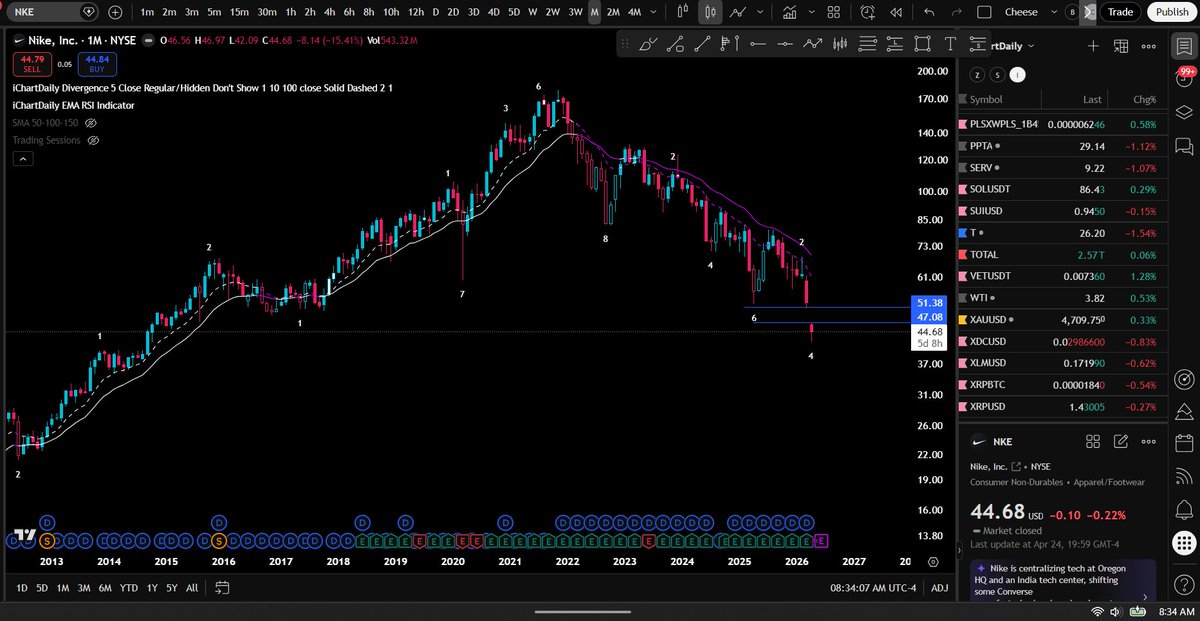Select the zigzag path drawing tool
This screenshot has height=621, width=1200.
813,44
